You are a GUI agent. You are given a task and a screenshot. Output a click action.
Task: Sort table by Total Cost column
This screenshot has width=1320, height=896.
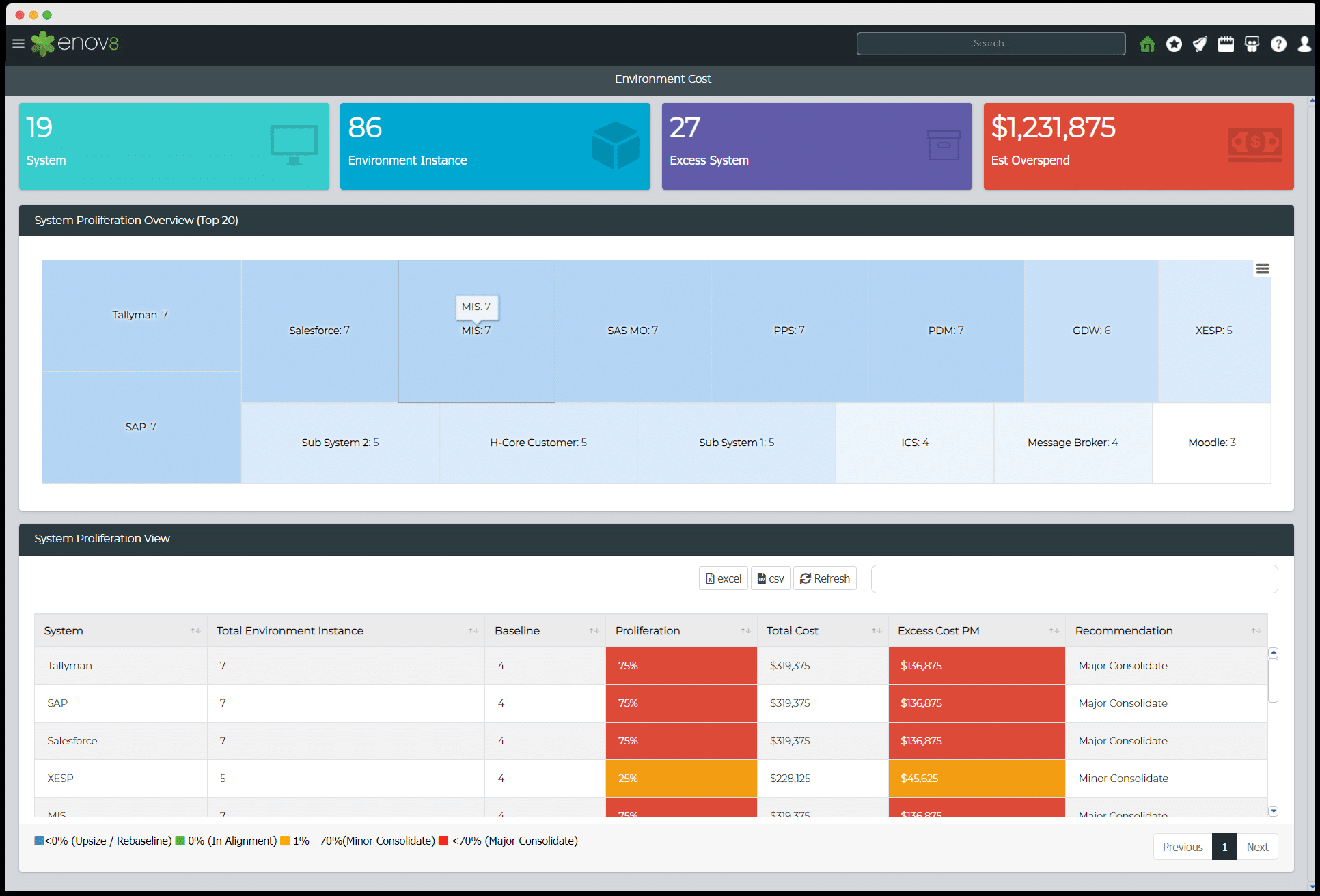tap(823, 631)
